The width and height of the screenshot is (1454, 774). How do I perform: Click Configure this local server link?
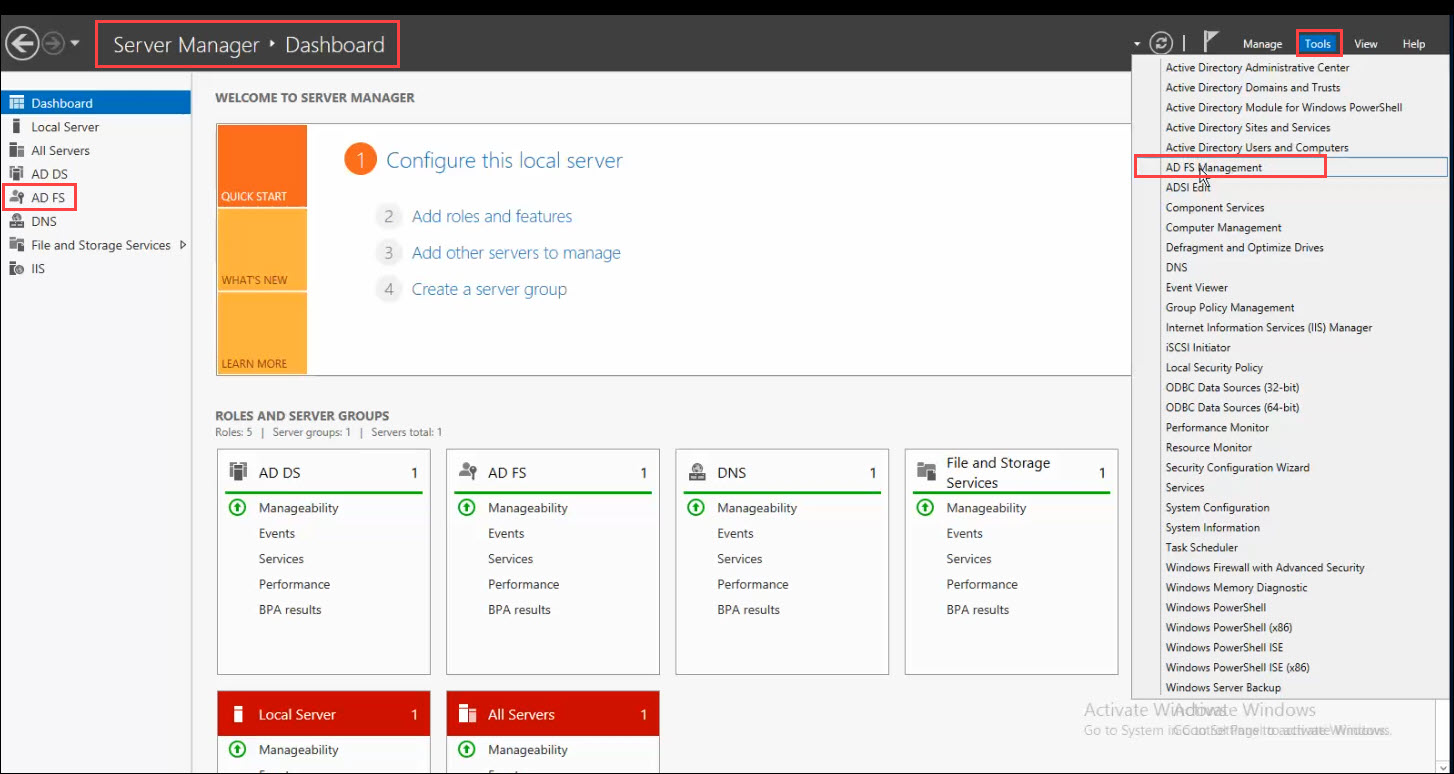(504, 160)
